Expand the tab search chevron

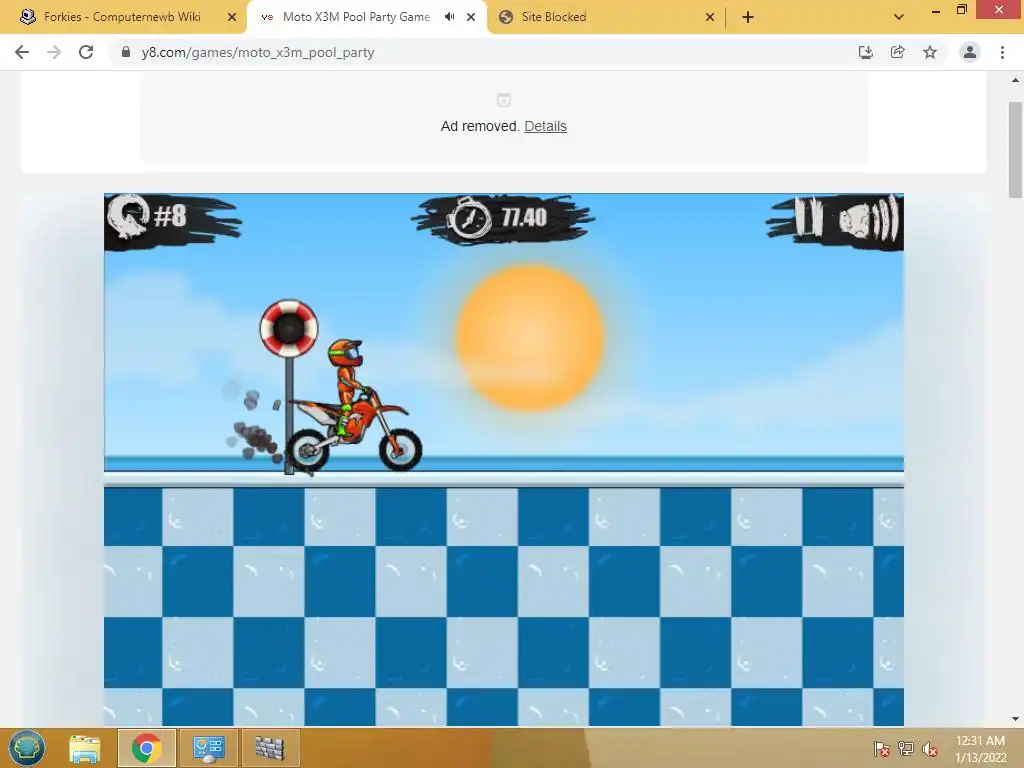pyautogui.click(x=899, y=17)
